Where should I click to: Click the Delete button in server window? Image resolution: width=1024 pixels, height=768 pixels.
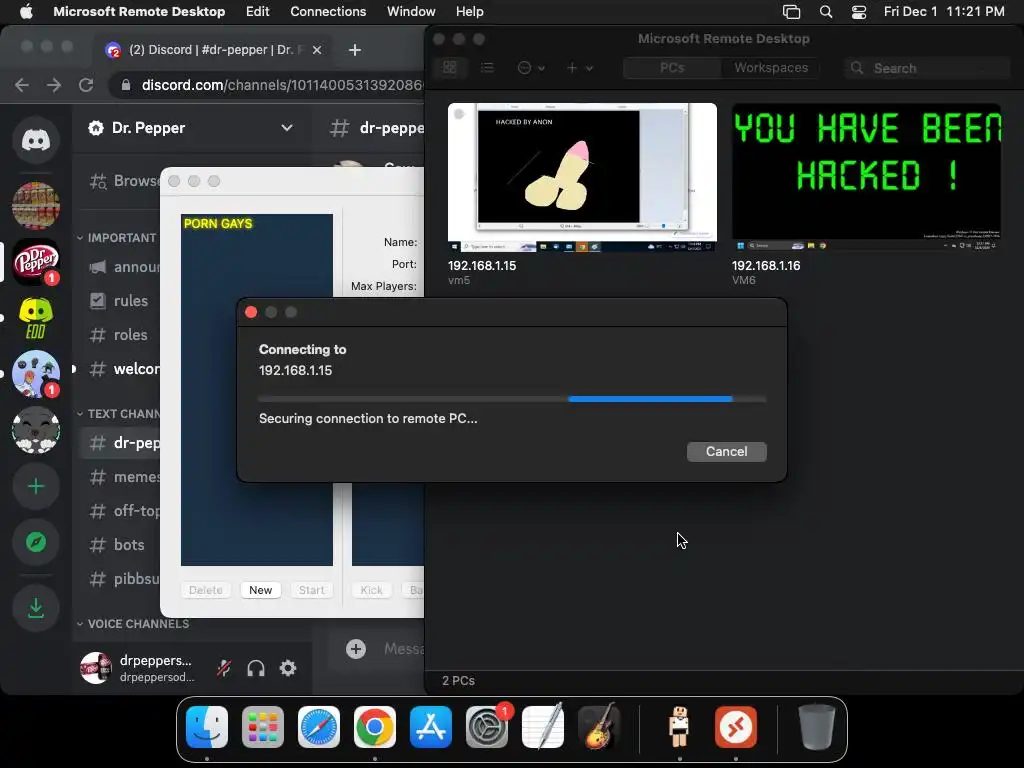click(206, 590)
